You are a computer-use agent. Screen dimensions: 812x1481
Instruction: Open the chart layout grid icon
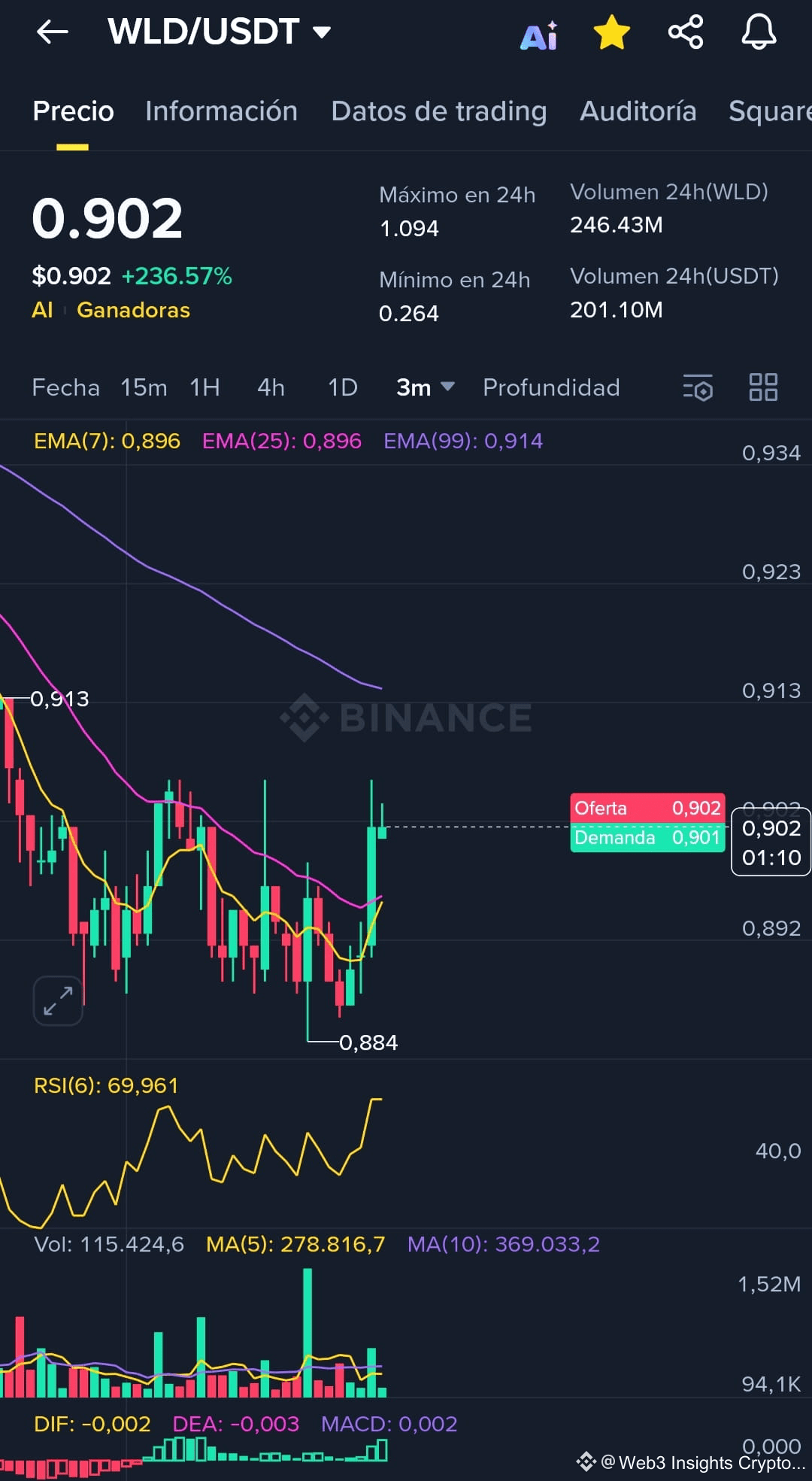[763, 387]
